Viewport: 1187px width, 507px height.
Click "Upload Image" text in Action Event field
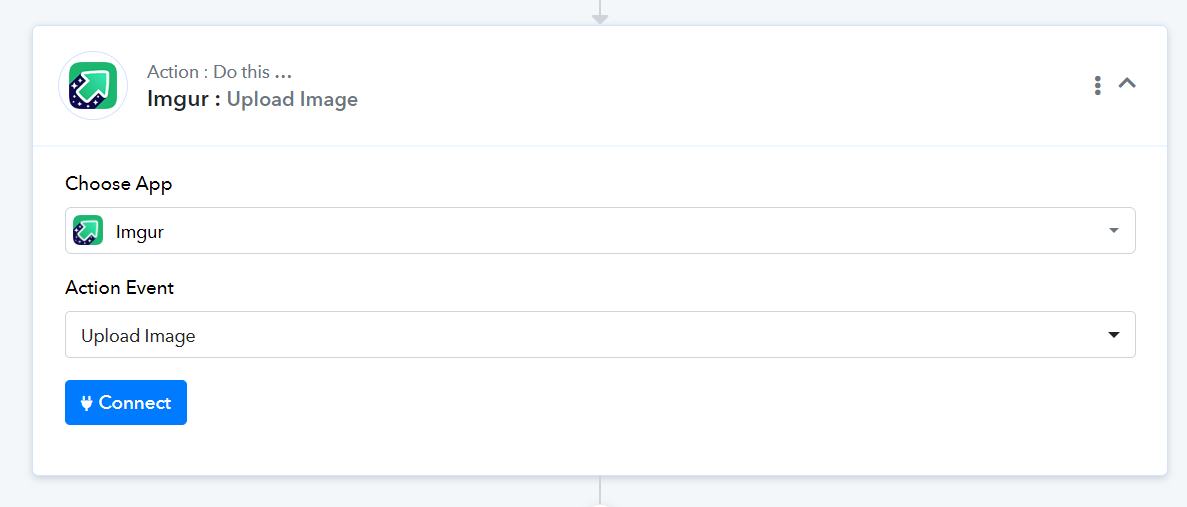(138, 336)
